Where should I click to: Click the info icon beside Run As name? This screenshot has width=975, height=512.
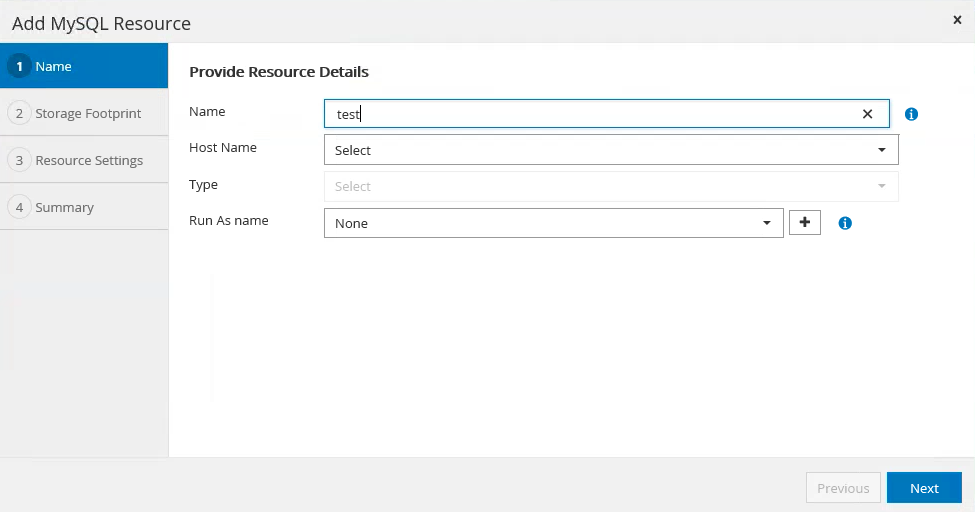click(x=845, y=223)
